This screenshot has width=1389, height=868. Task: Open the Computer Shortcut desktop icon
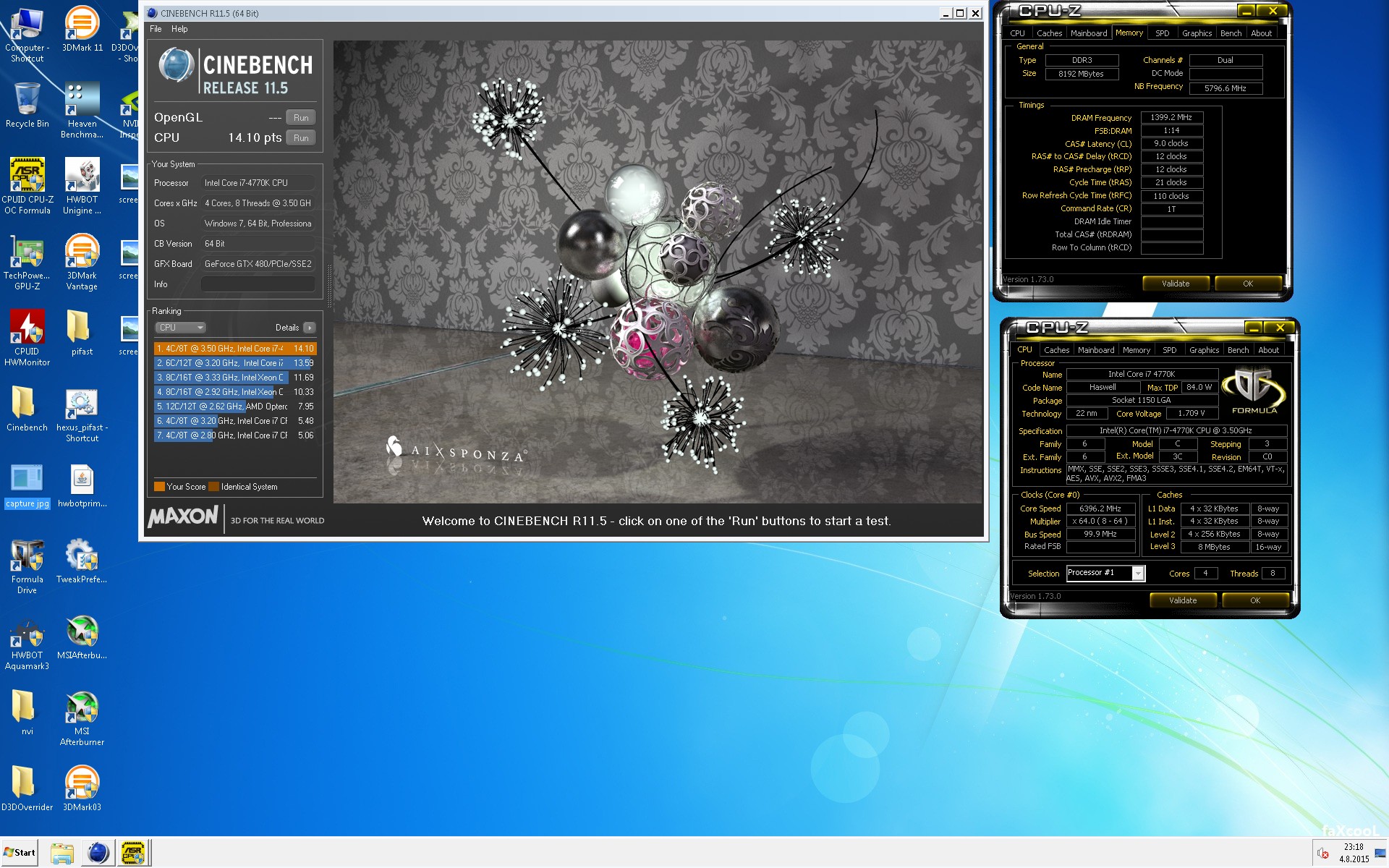point(27,34)
